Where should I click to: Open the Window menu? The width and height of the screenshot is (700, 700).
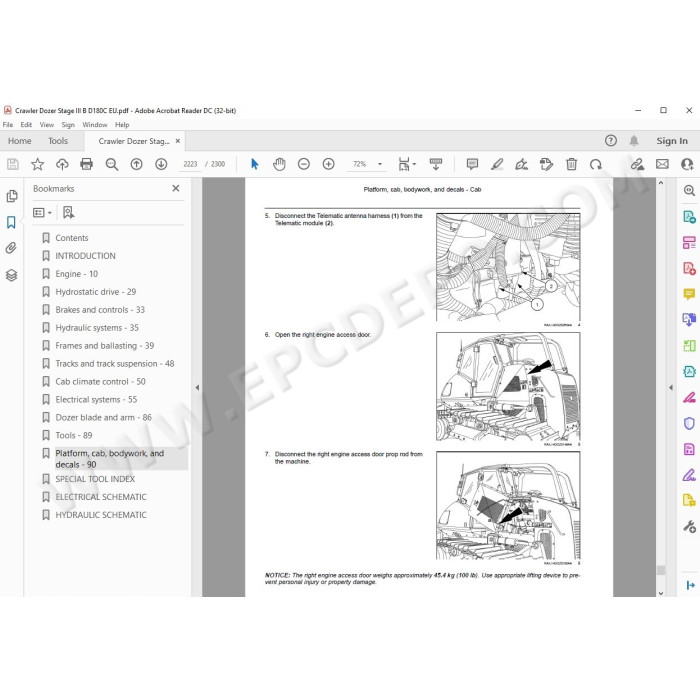point(95,125)
